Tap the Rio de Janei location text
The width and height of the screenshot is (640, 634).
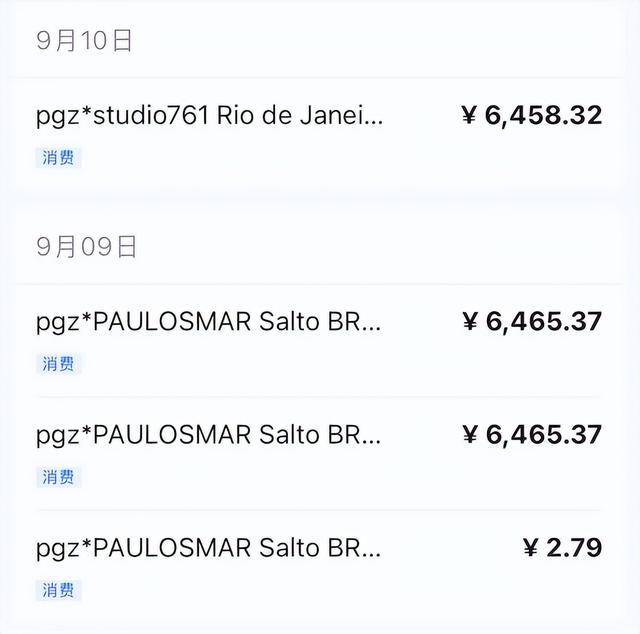pyautogui.click(x=289, y=116)
